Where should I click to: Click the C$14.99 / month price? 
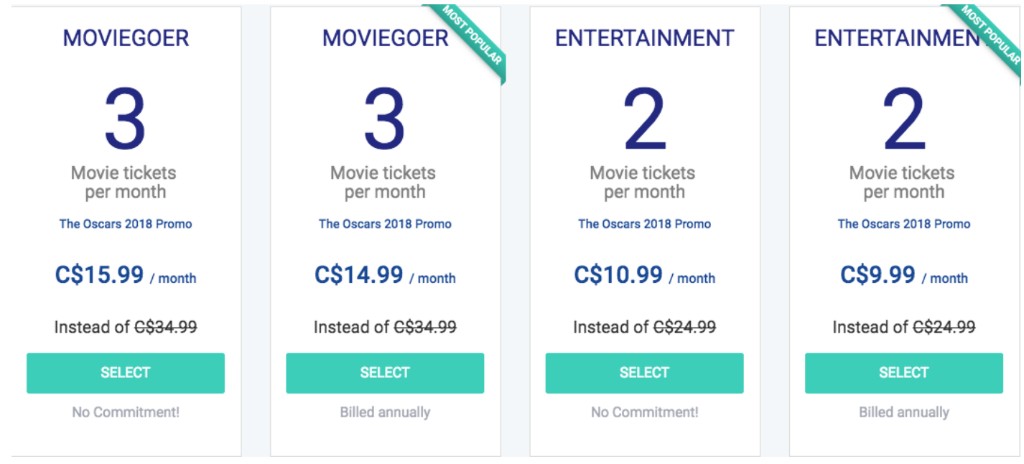[385, 275]
